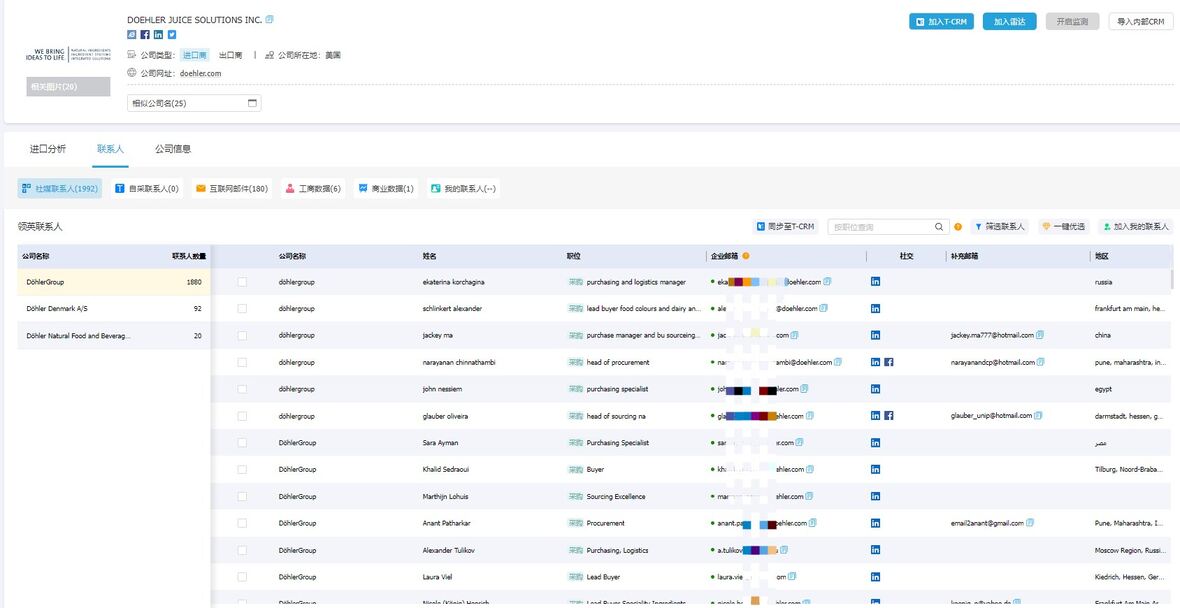Focus the 按职位查询 search field

(880, 226)
